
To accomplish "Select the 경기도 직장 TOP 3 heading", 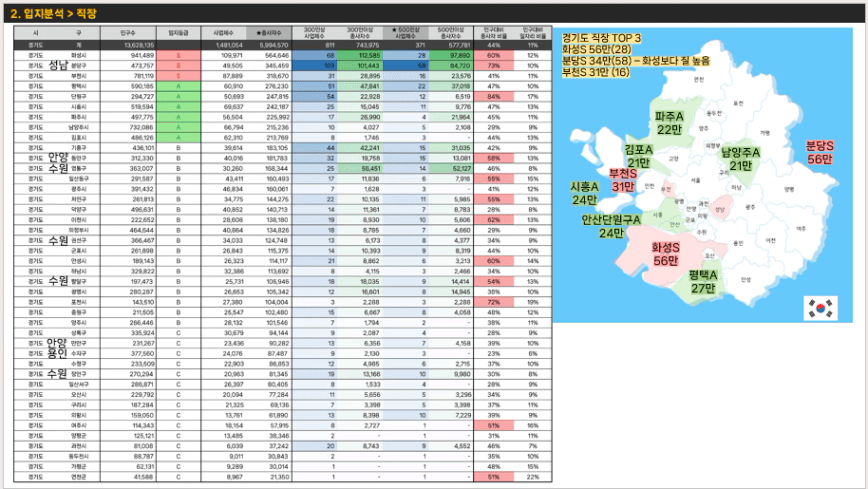I will click(602, 38).
